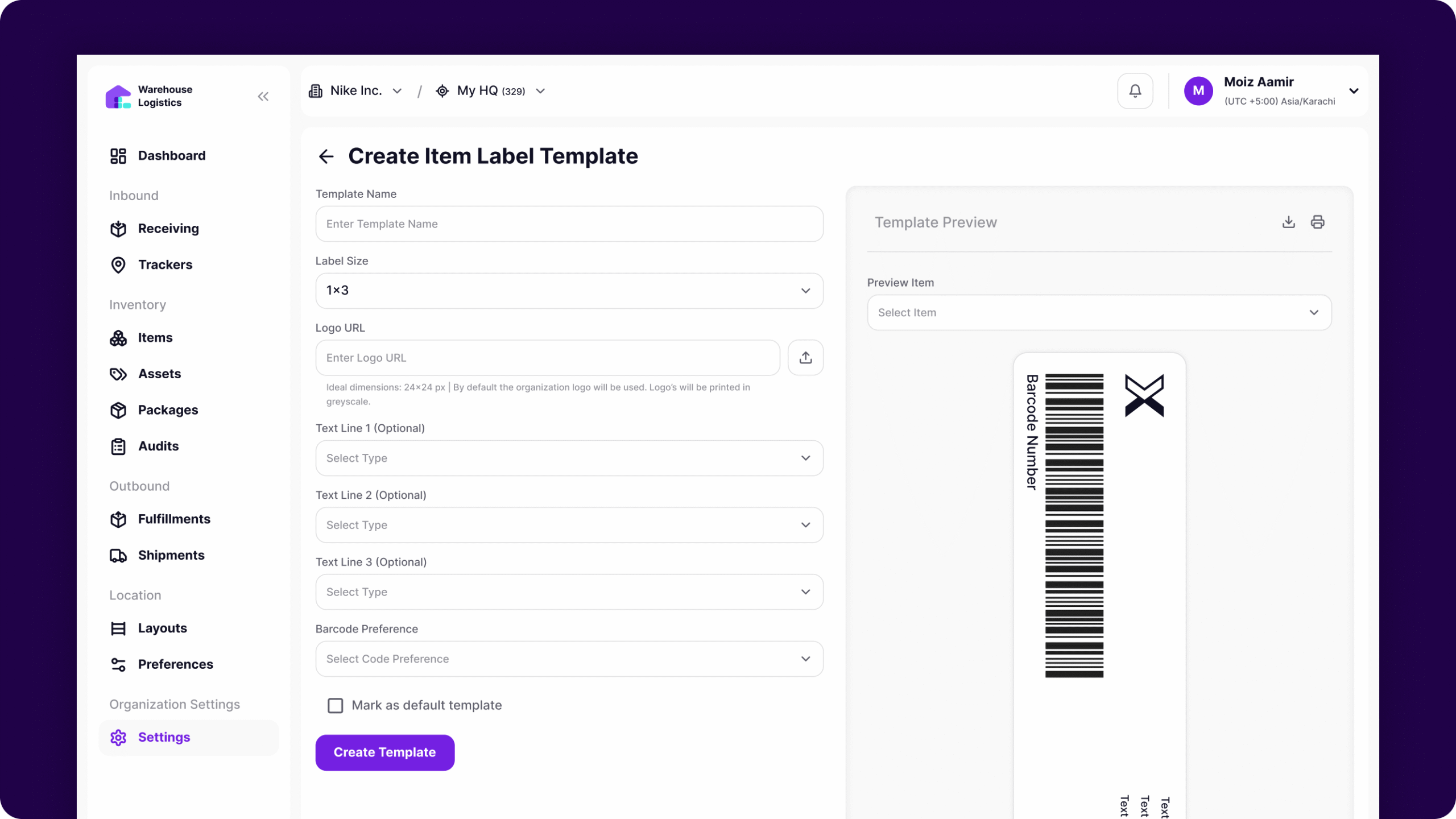Click the Create Template button
Screen dimensions: 1456x819
click(x=384, y=752)
